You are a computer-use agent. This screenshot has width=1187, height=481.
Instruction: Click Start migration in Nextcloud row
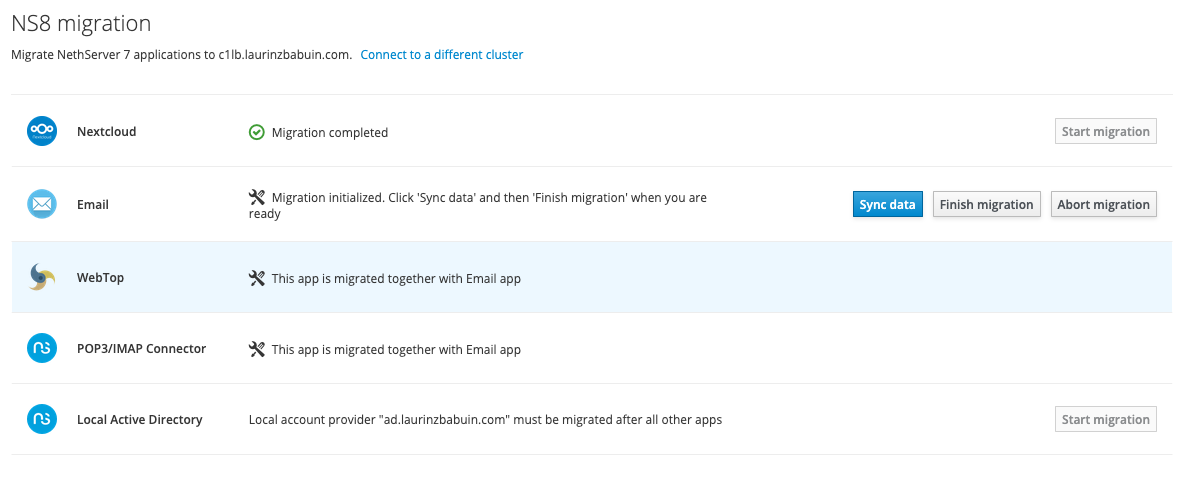[x=1105, y=131]
